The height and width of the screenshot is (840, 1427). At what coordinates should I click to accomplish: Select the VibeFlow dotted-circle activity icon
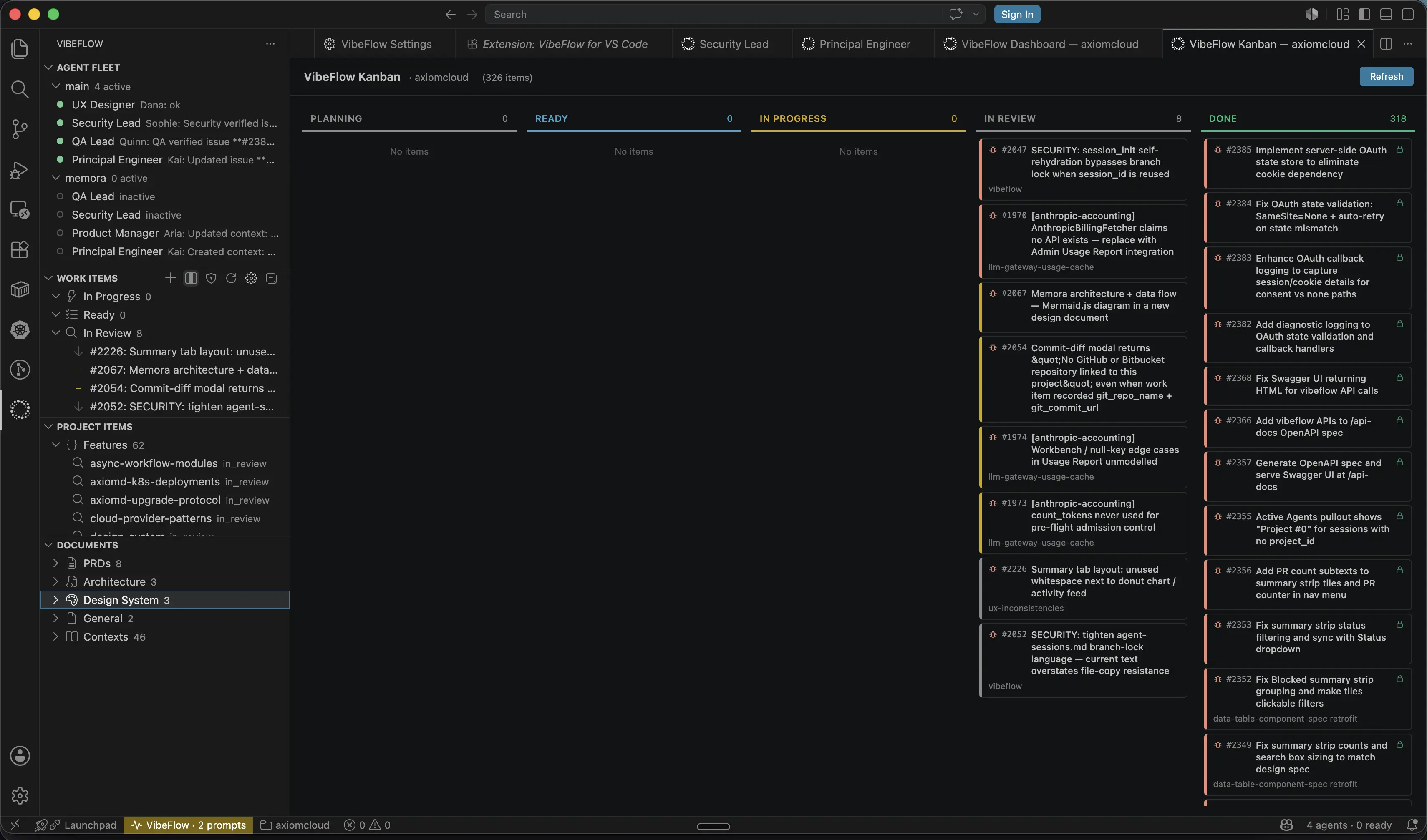(20, 409)
